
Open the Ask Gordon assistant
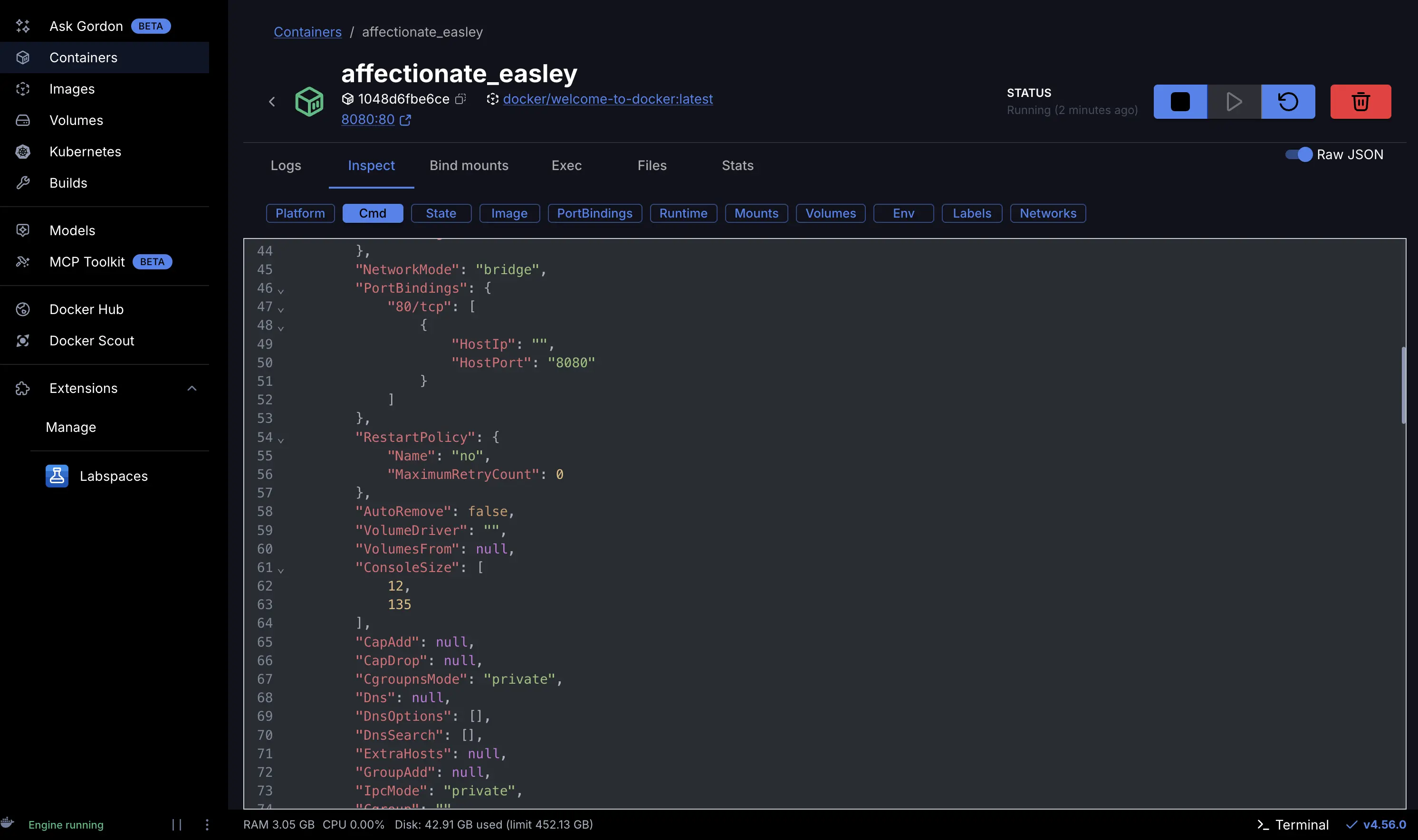pyautogui.click(x=86, y=26)
